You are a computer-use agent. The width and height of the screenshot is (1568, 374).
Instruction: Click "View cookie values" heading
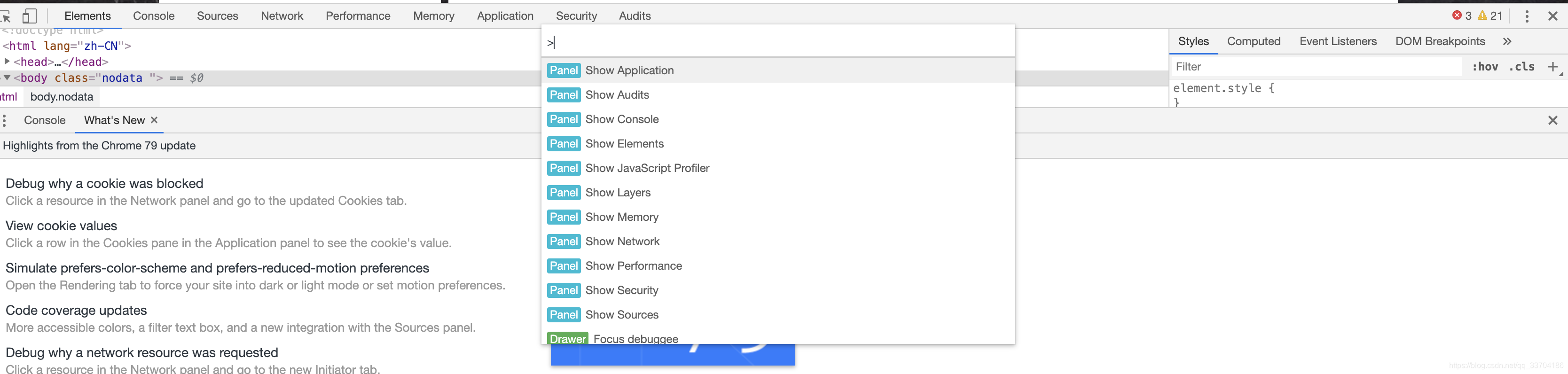[61, 226]
